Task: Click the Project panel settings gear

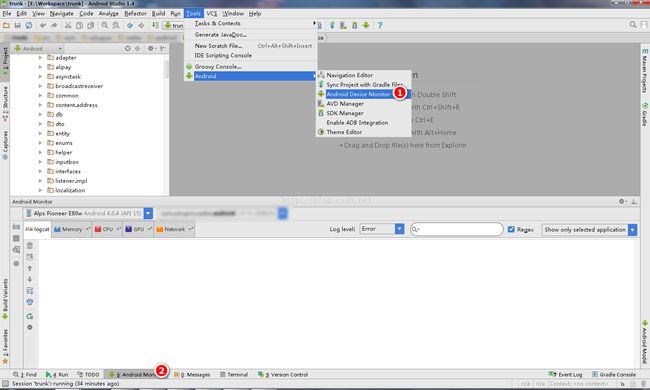Action: 152,48
